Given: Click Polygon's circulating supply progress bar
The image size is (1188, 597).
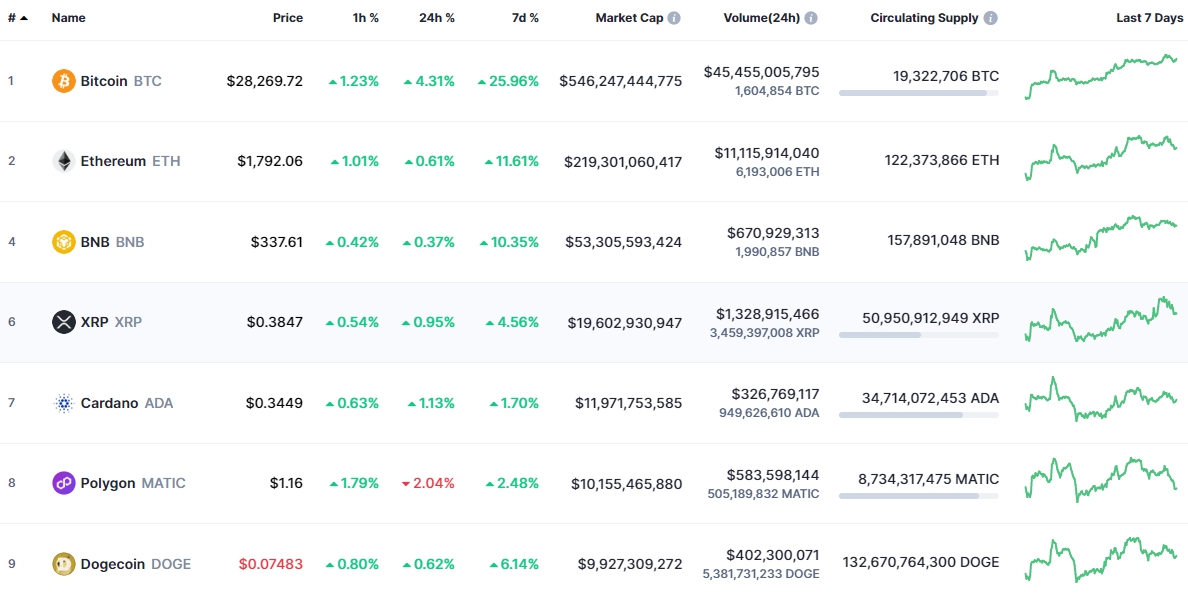Looking at the screenshot, I should pos(918,495).
